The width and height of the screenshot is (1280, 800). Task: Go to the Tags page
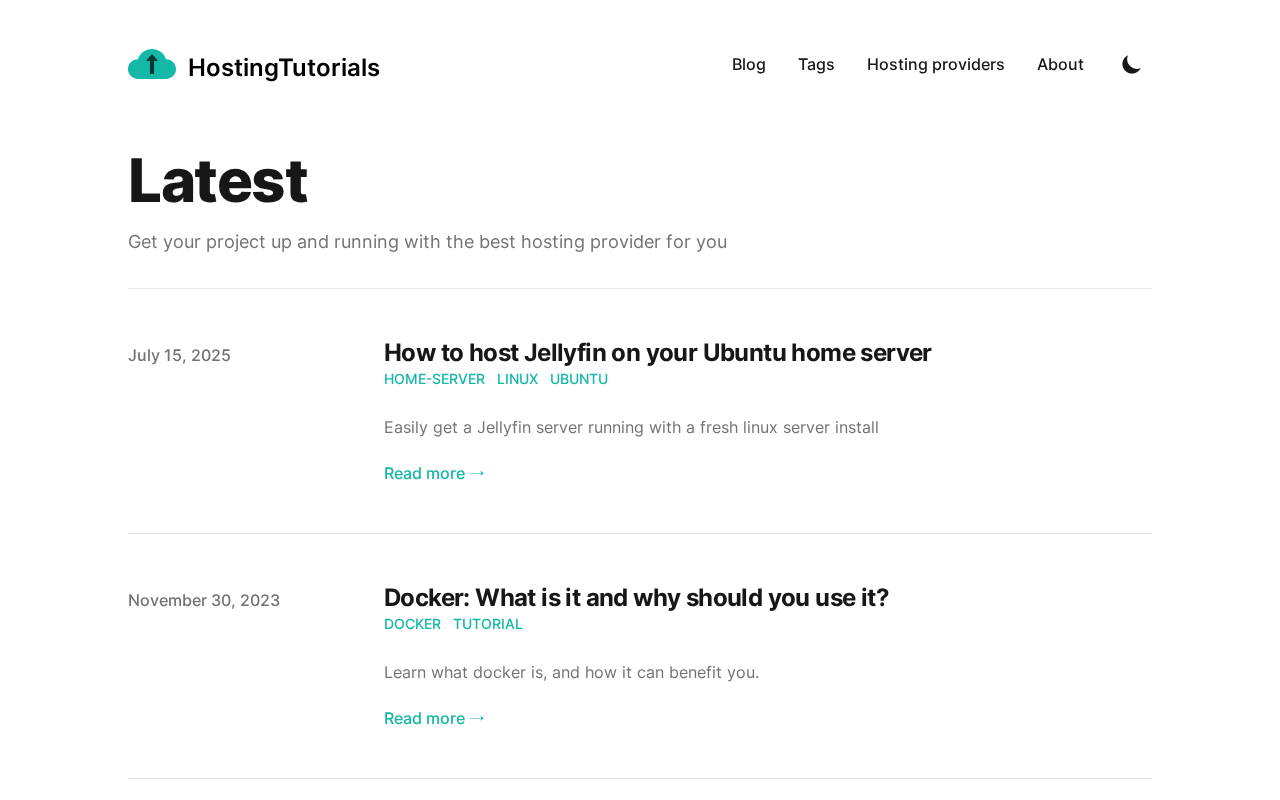[816, 65]
